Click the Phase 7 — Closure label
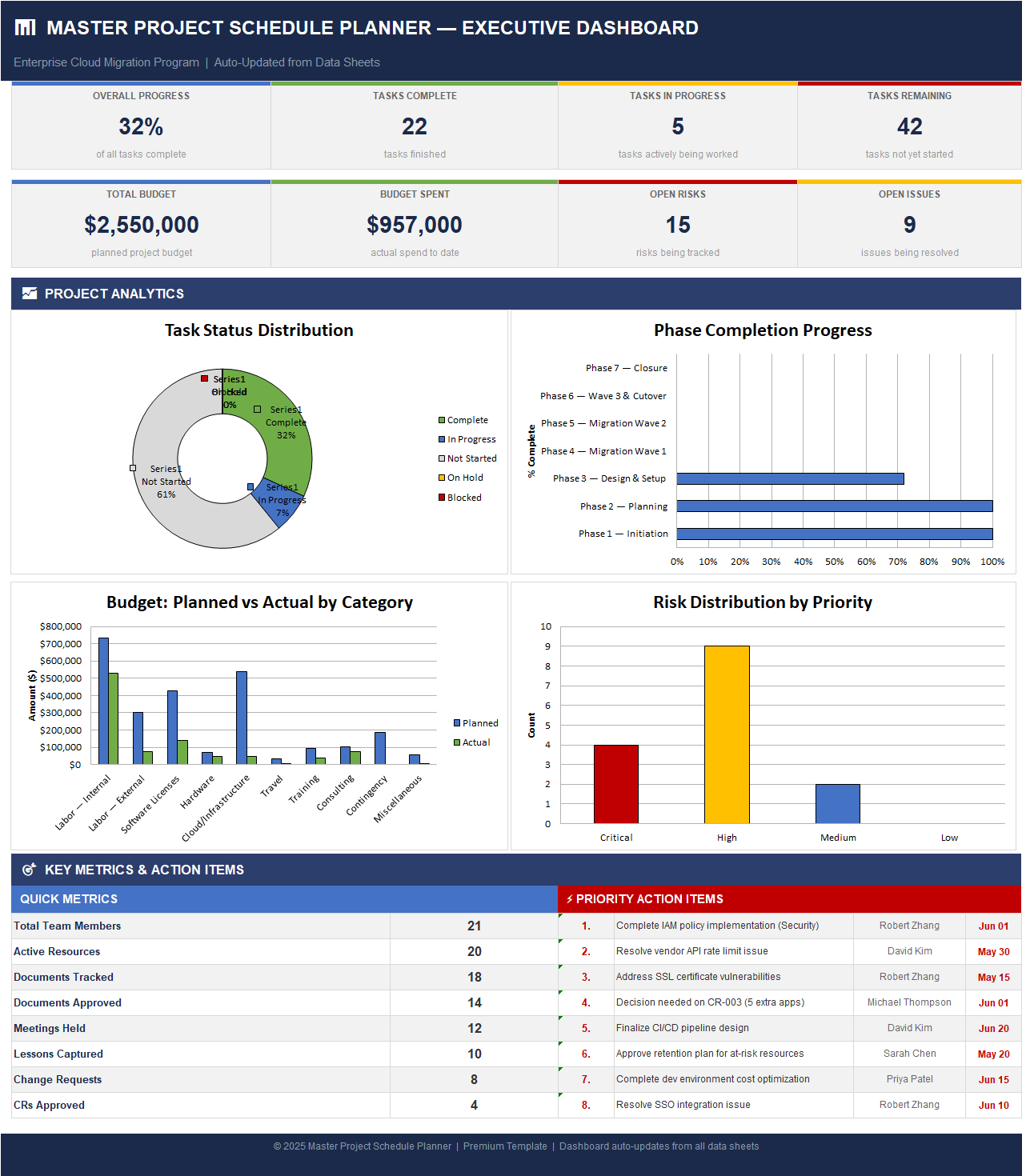The height and width of the screenshot is (1176, 1022). click(626, 368)
